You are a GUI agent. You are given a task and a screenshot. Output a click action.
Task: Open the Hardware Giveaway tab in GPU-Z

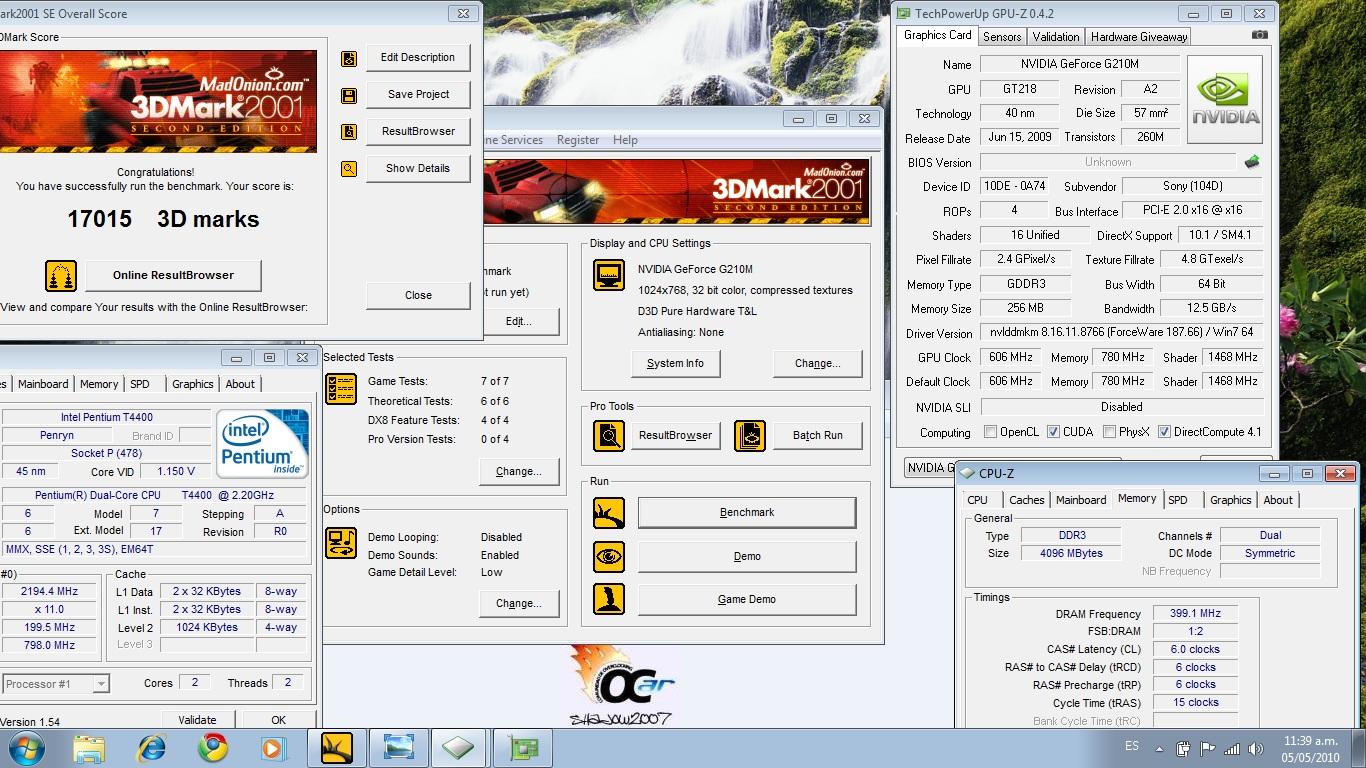click(x=1139, y=36)
